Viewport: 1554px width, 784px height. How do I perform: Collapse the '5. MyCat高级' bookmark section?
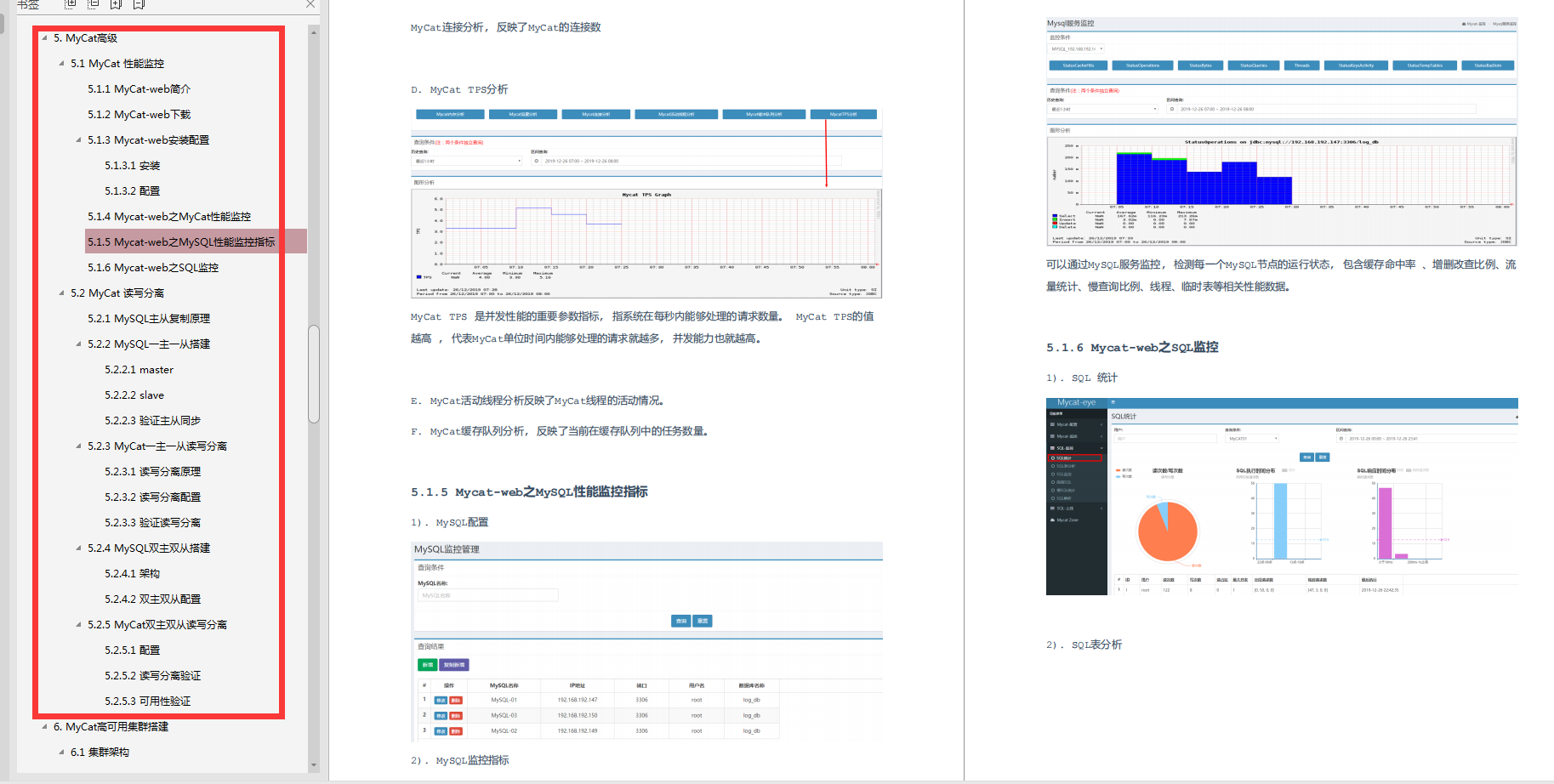[45, 38]
